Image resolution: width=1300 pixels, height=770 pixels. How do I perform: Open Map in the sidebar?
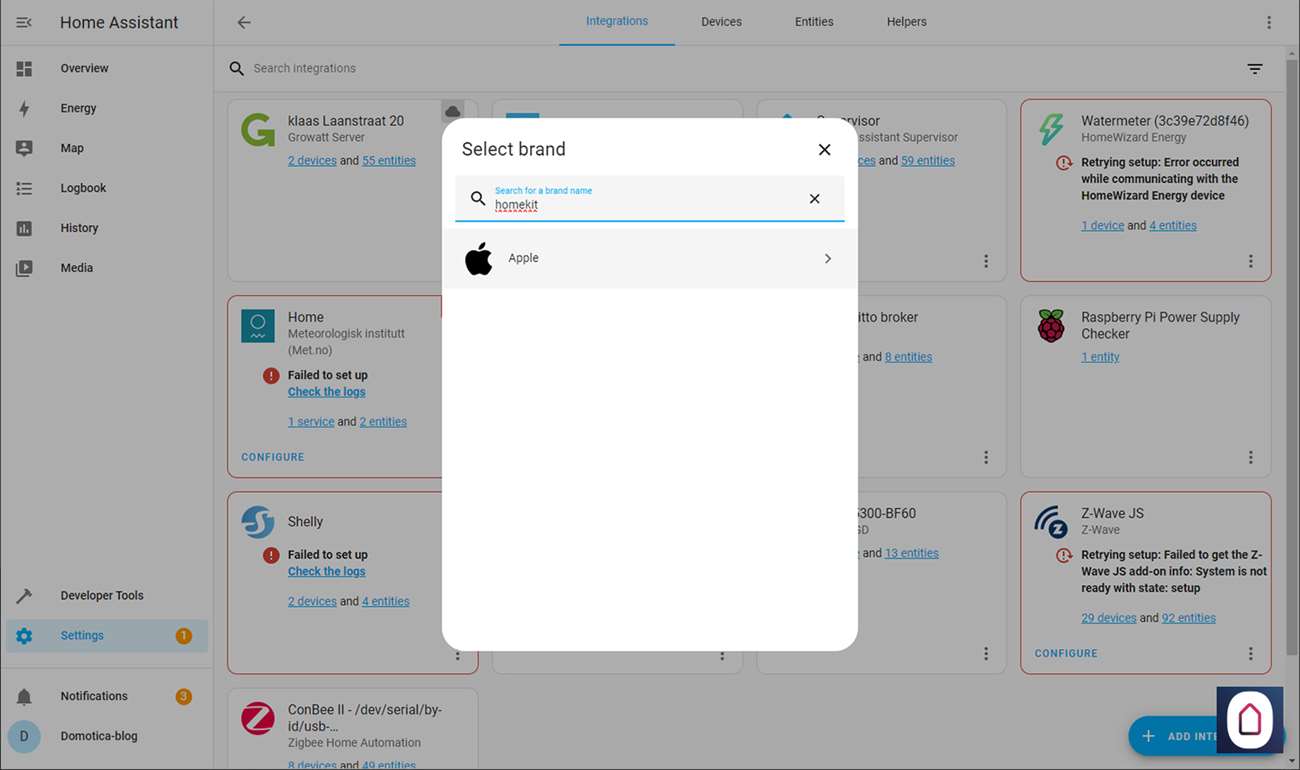coord(107,148)
